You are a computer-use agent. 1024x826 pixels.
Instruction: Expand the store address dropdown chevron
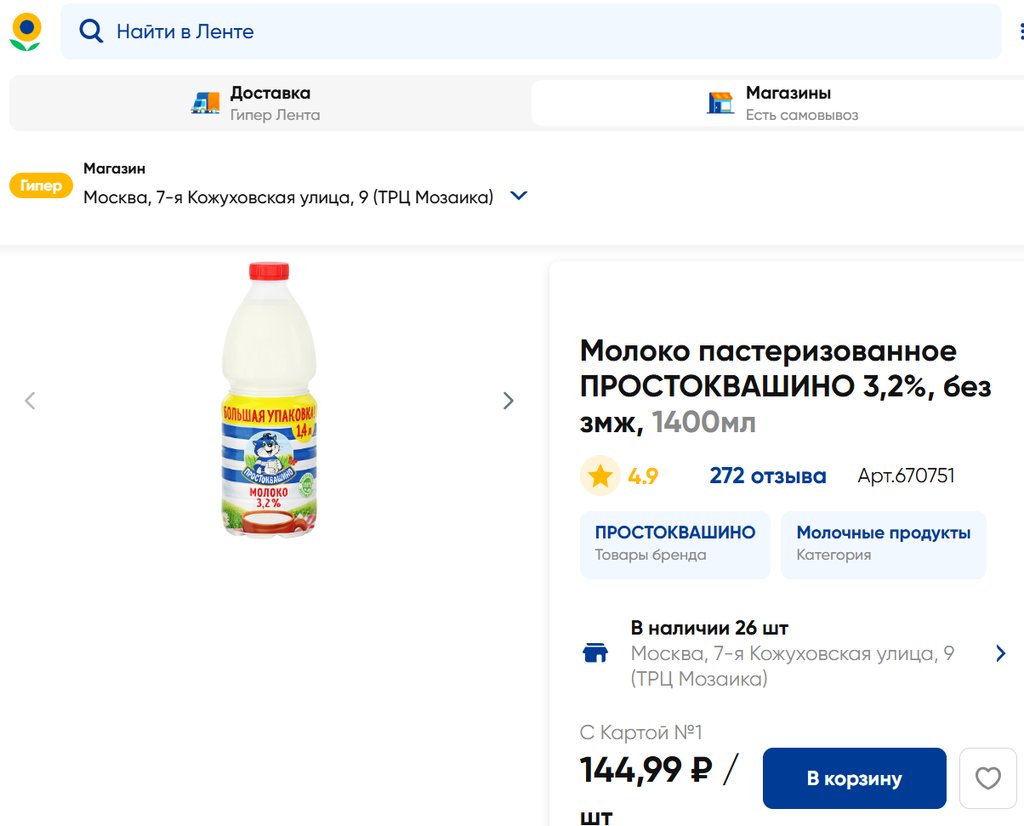click(518, 196)
